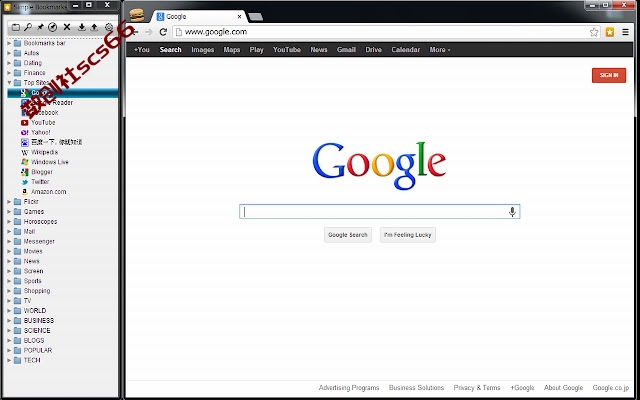The width and height of the screenshot is (640, 400).
Task: Click the Google Search button
Action: pos(348,235)
